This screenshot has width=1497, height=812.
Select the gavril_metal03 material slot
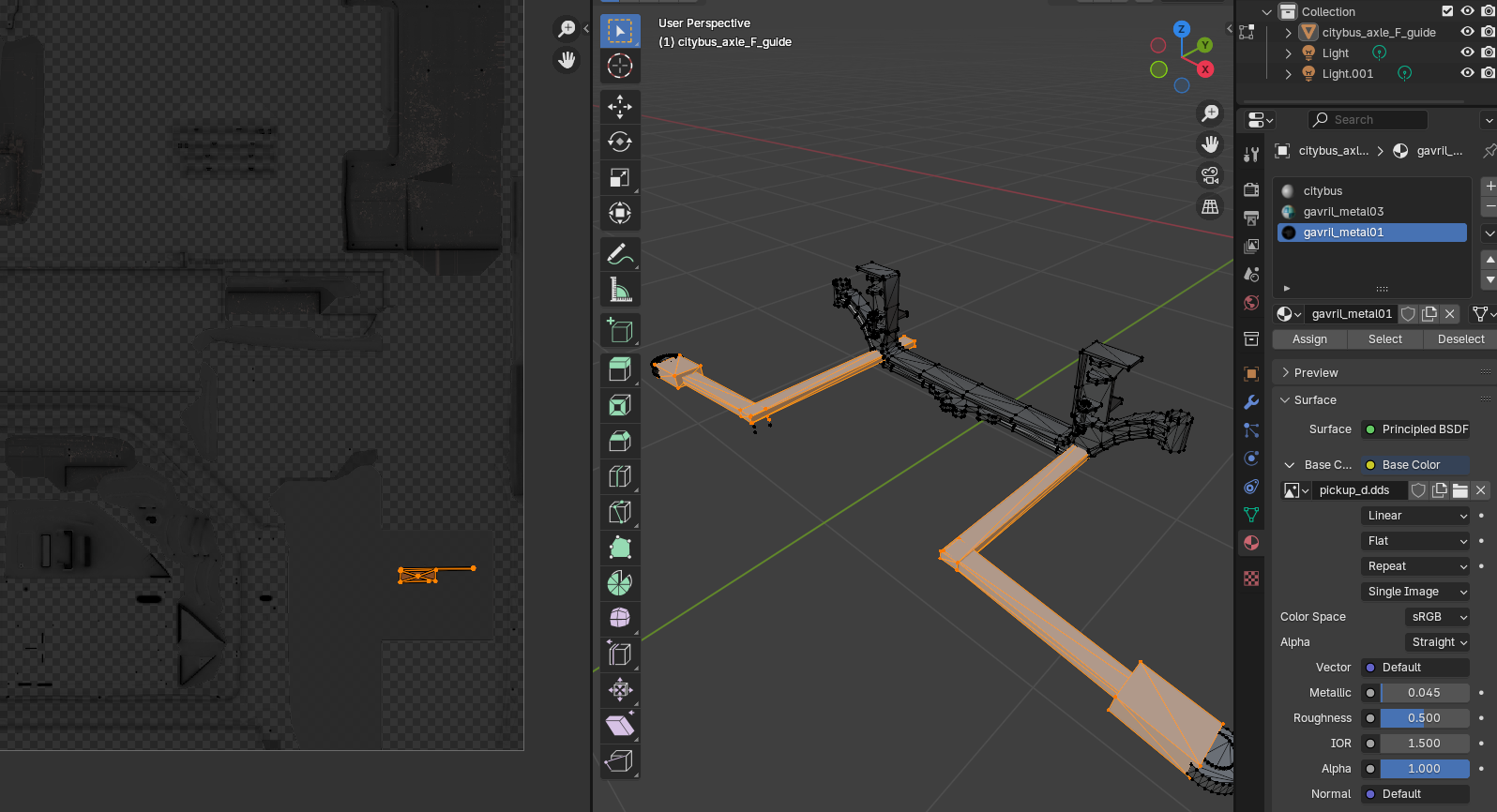(1343, 212)
